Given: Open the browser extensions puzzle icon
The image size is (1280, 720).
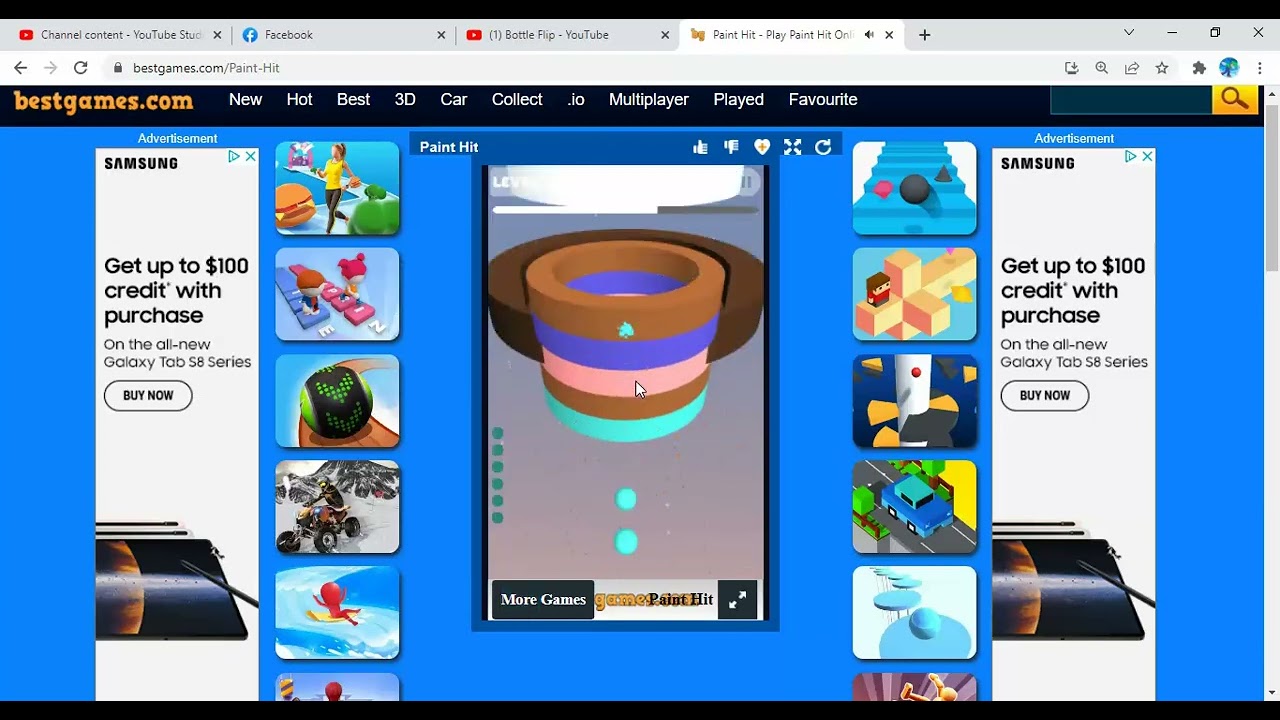Looking at the screenshot, I should [1199, 68].
